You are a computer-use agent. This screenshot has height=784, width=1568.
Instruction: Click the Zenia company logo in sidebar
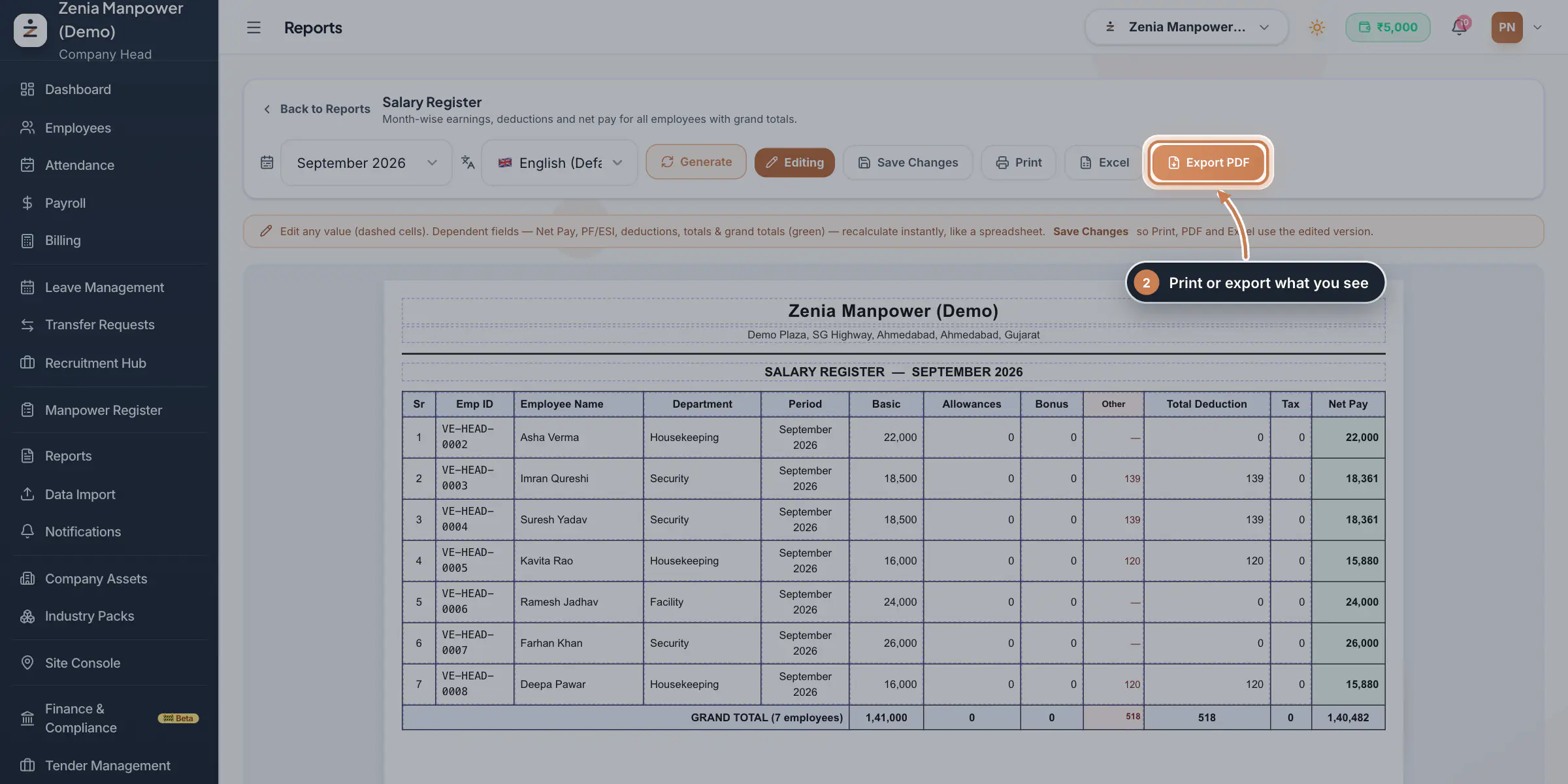pos(30,30)
